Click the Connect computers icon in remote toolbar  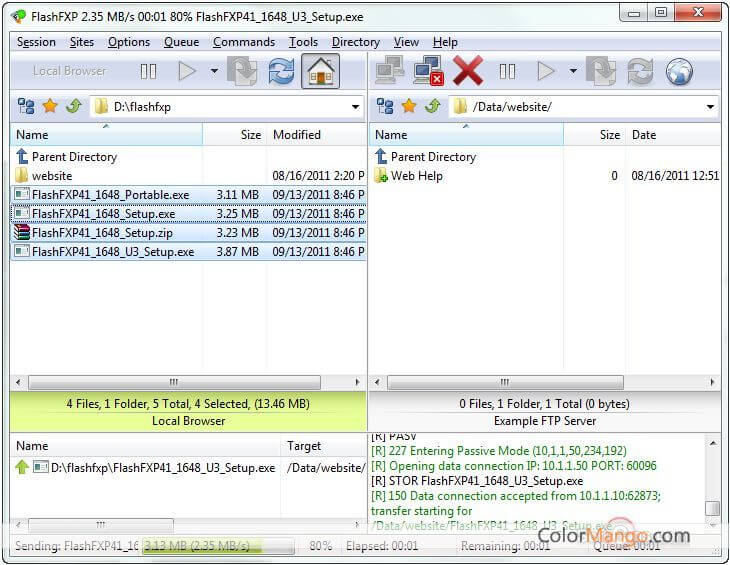(x=390, y=71)
